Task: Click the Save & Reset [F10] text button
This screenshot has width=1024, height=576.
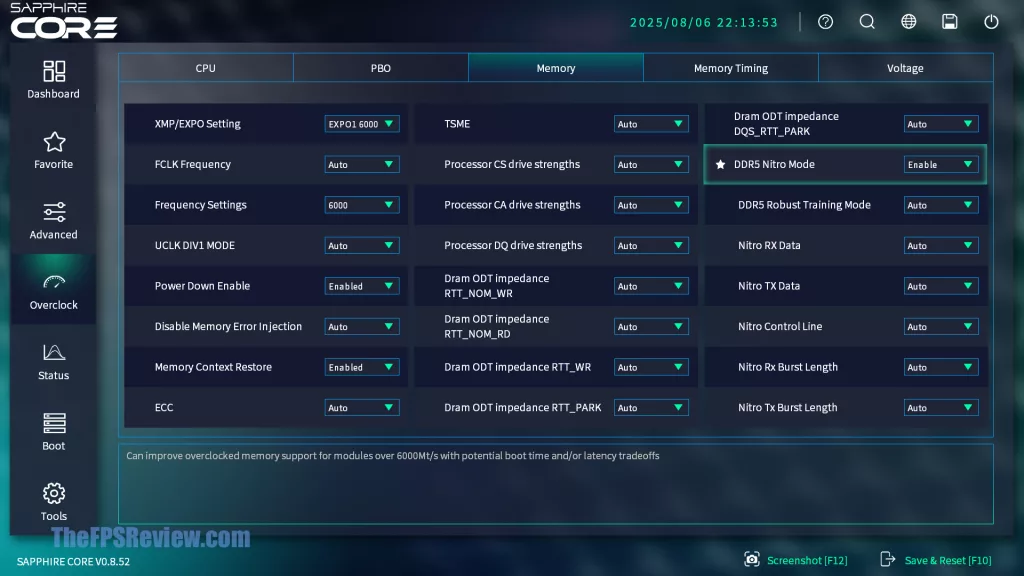Action: [x=948, y=560]
